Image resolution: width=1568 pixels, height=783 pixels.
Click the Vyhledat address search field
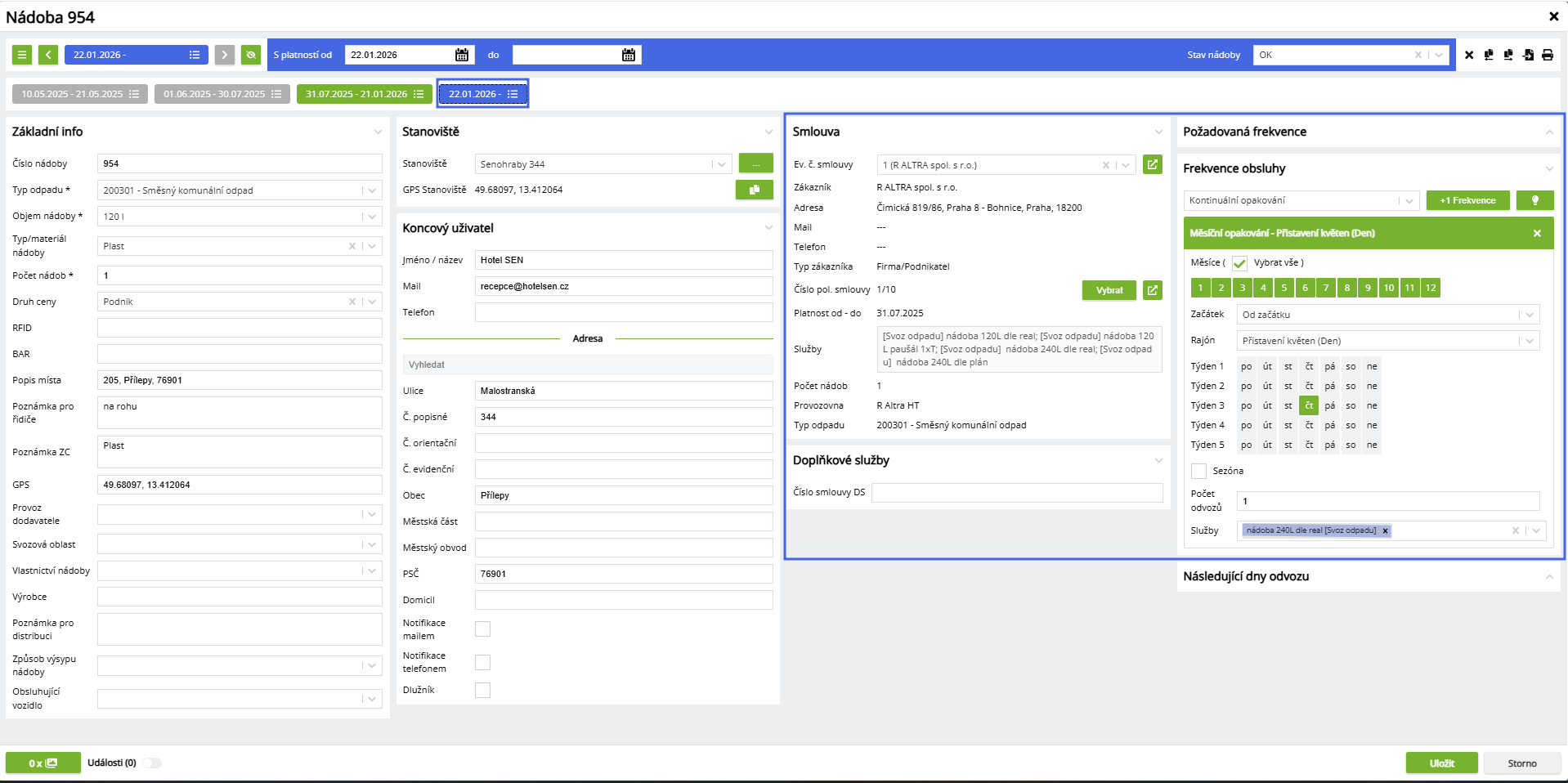point(588,365)
